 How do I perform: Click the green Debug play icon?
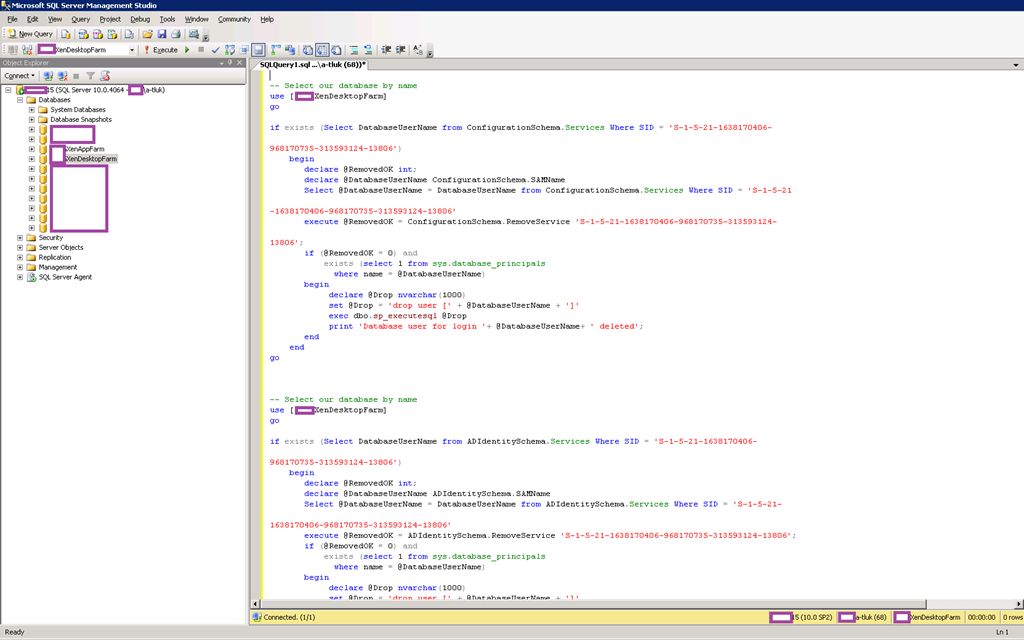point(187,49)
